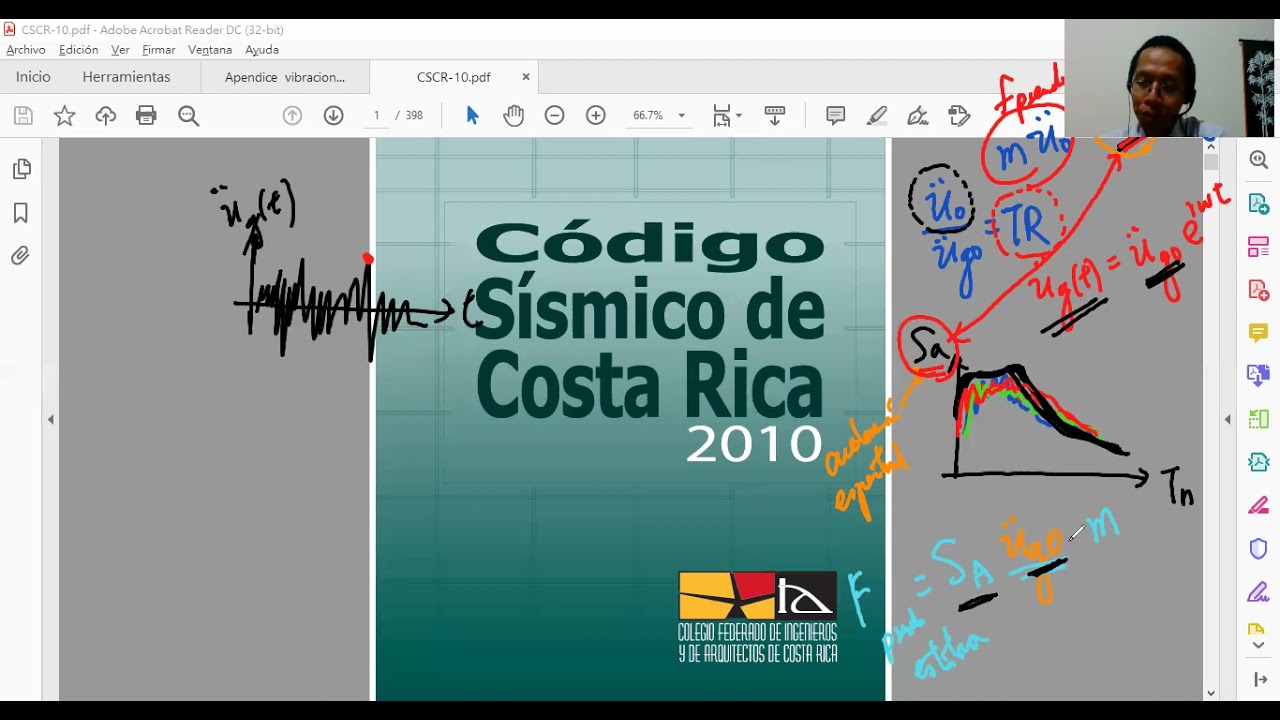Image resolution: width=1280 pixels, height=720 pixels.
Task: Open Combine files tool in right pane
Action: coord(1258,376)
